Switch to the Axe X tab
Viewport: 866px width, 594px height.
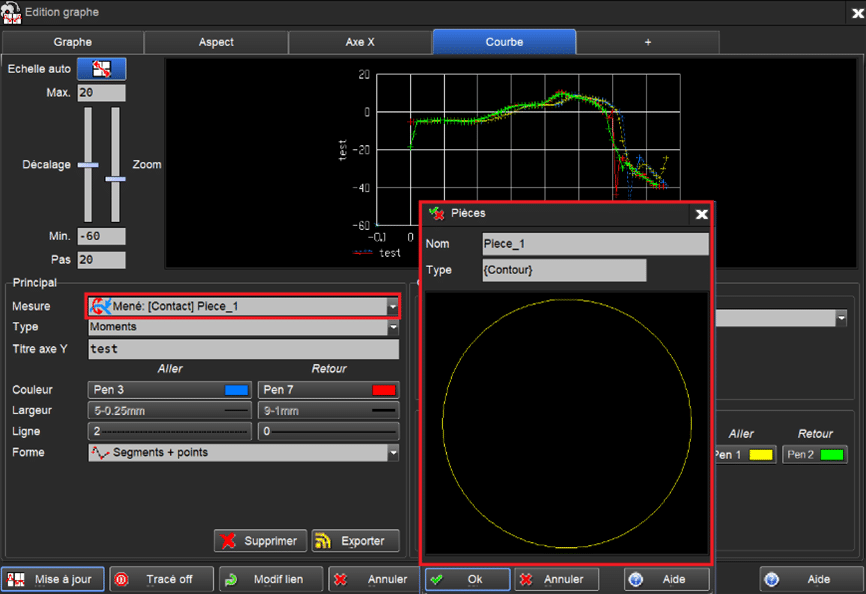pos(359,42)
